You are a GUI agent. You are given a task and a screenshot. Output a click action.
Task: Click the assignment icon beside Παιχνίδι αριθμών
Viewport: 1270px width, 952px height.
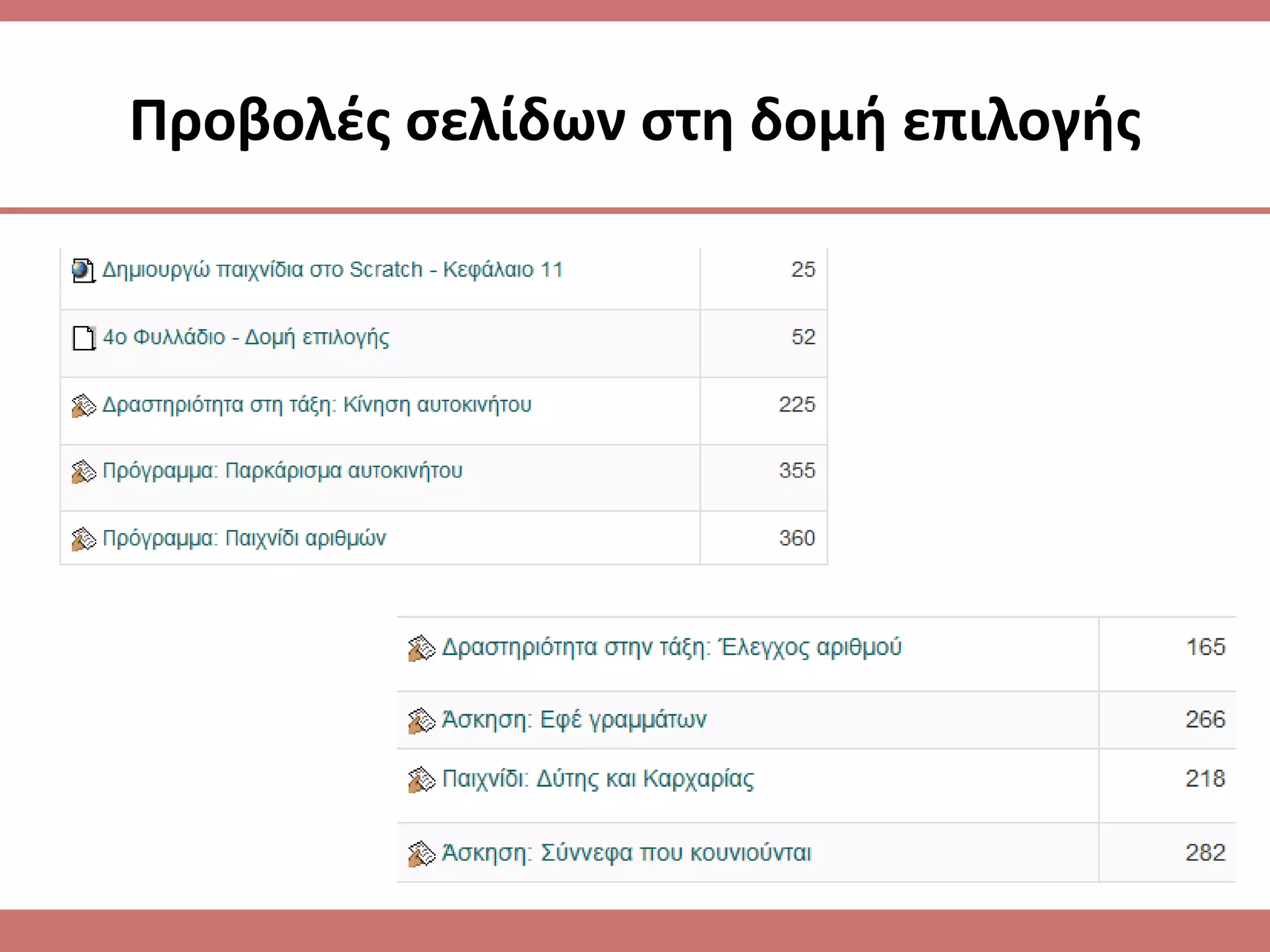84,539
